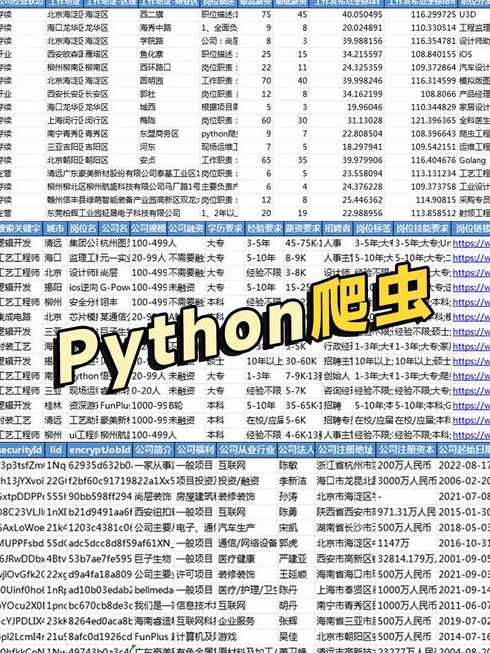Select the latitude value 40.050495
The image size is (490, 653).
[x=362, y=15]
